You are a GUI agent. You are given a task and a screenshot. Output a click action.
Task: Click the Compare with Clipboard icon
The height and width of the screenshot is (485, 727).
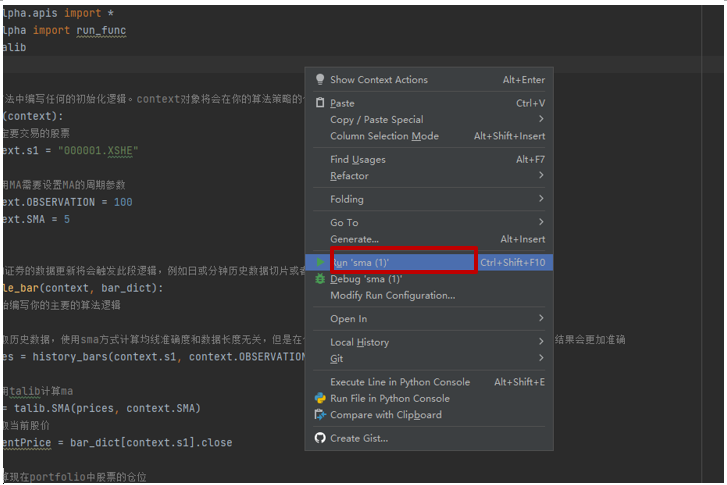[x=320, y=415]
